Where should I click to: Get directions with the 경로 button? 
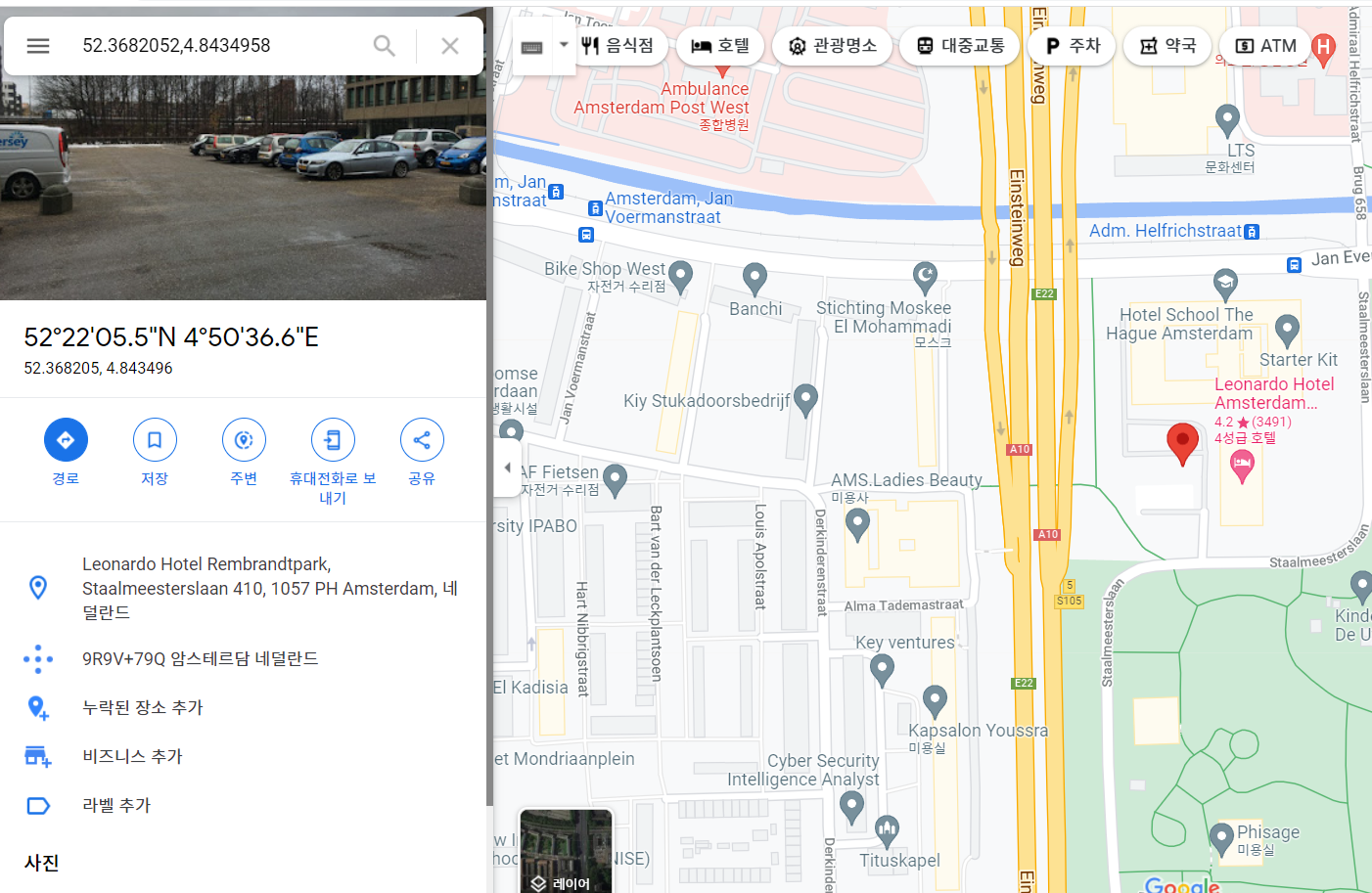66,453
